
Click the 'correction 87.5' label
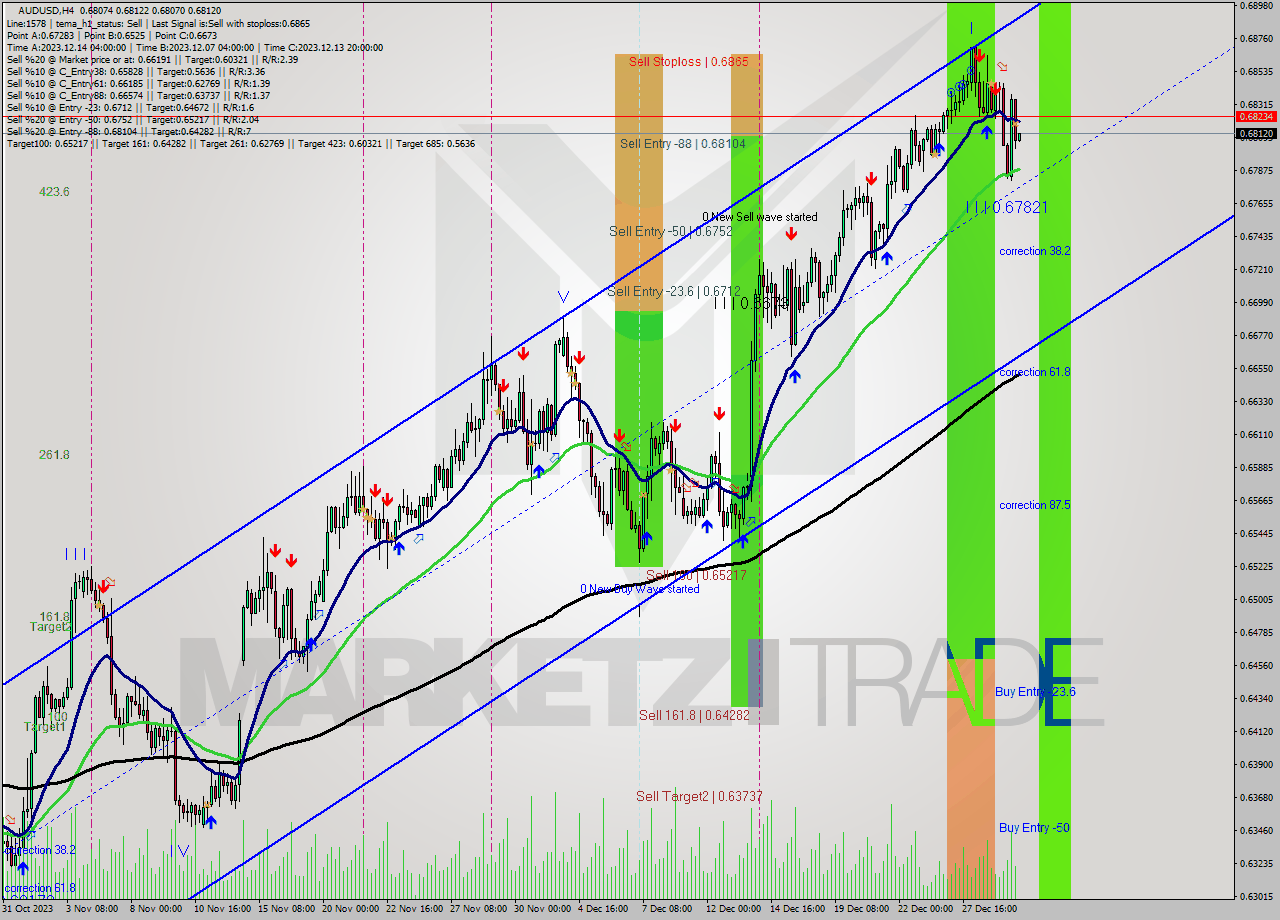tap(1035, 505)
